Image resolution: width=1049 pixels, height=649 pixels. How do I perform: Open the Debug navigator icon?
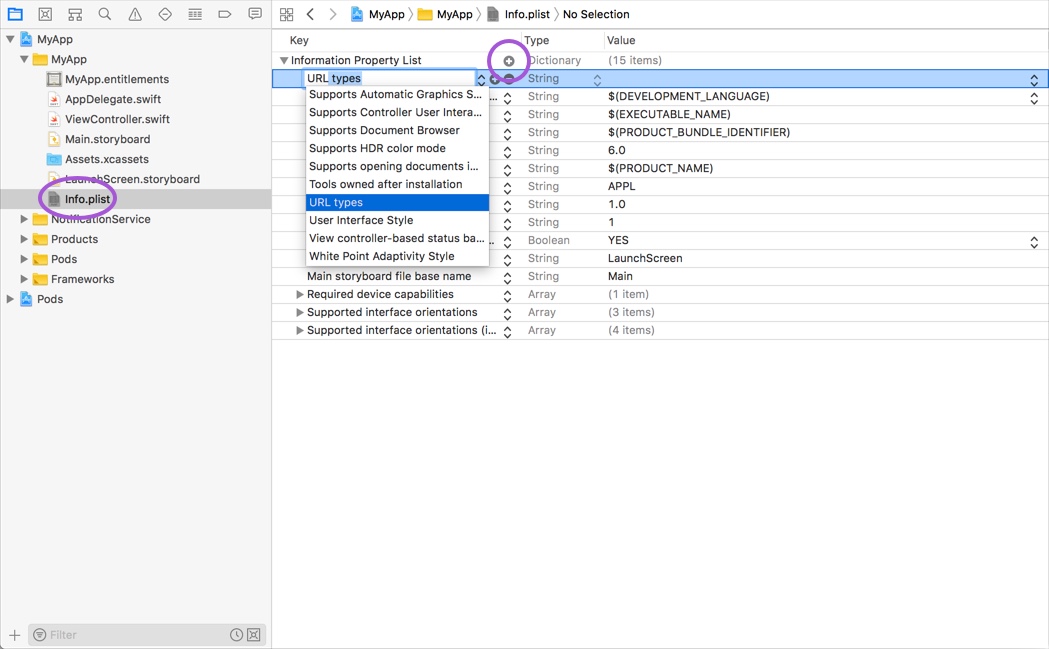195,13
